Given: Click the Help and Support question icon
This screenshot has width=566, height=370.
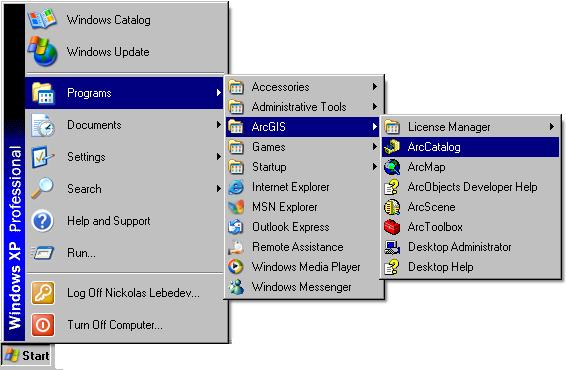Looking at the screenshot, I should pos(43,221).
